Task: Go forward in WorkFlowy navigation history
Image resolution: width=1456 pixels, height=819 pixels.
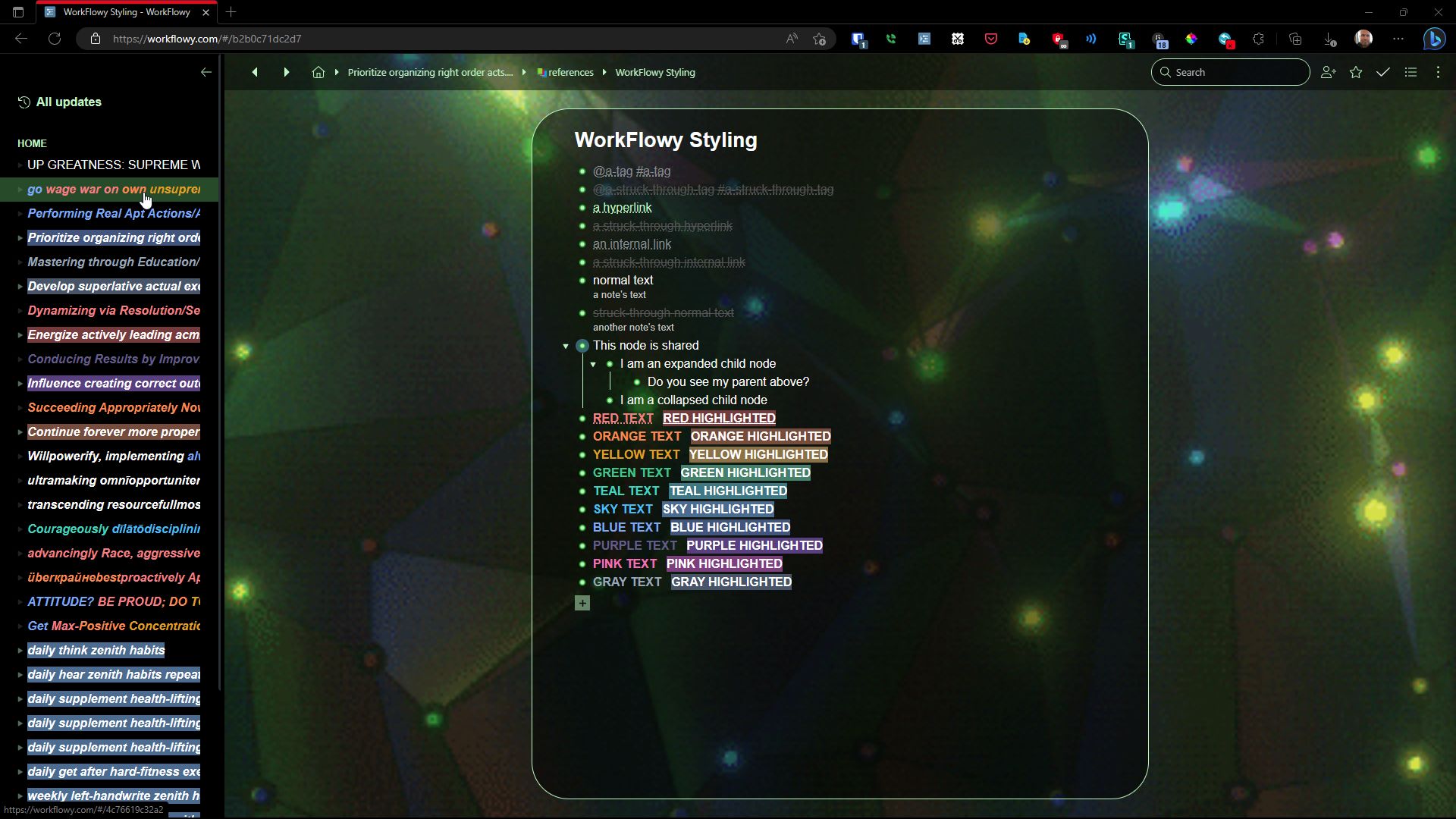Action: 286,72
